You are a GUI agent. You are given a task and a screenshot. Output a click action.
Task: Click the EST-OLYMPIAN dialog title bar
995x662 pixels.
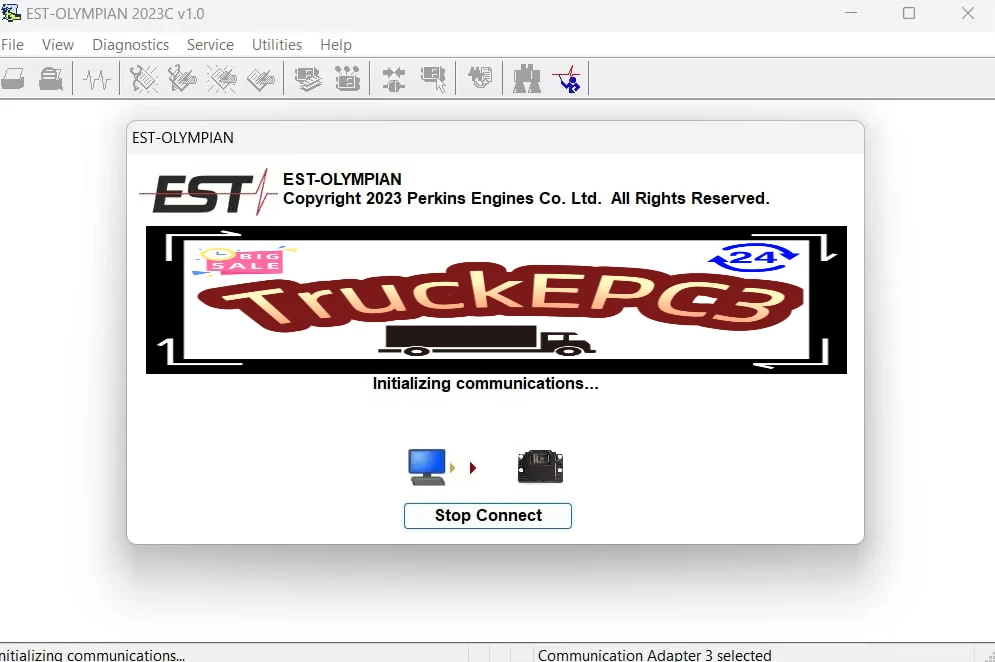[495, 138]
